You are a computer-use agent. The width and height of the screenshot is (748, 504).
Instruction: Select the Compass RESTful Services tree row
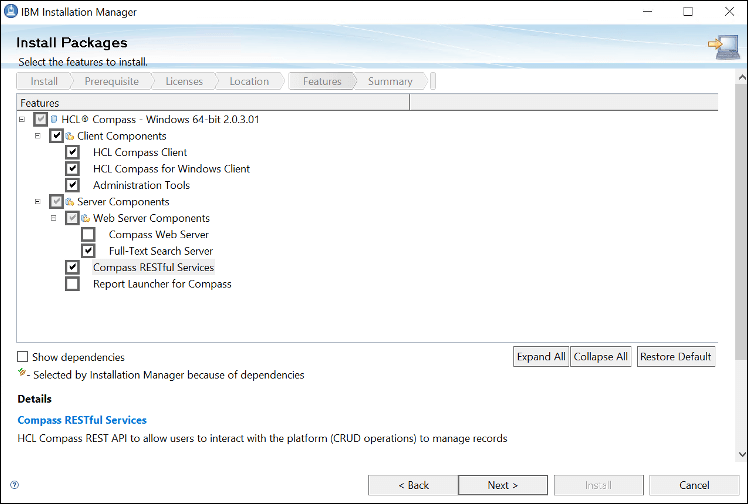[153, 267]
